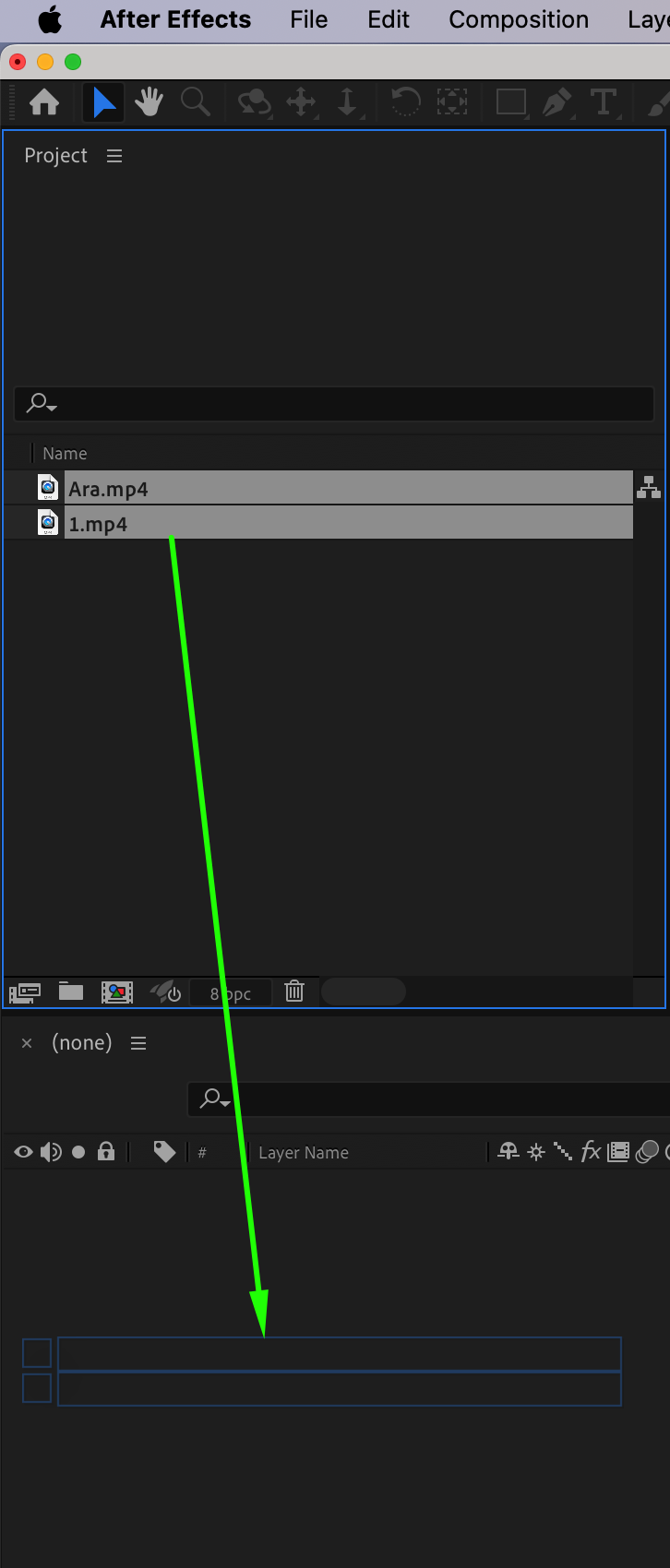Screen dimensions: 670x1568
Task: Create a new folder in Project panel
Action: (71, 992)
